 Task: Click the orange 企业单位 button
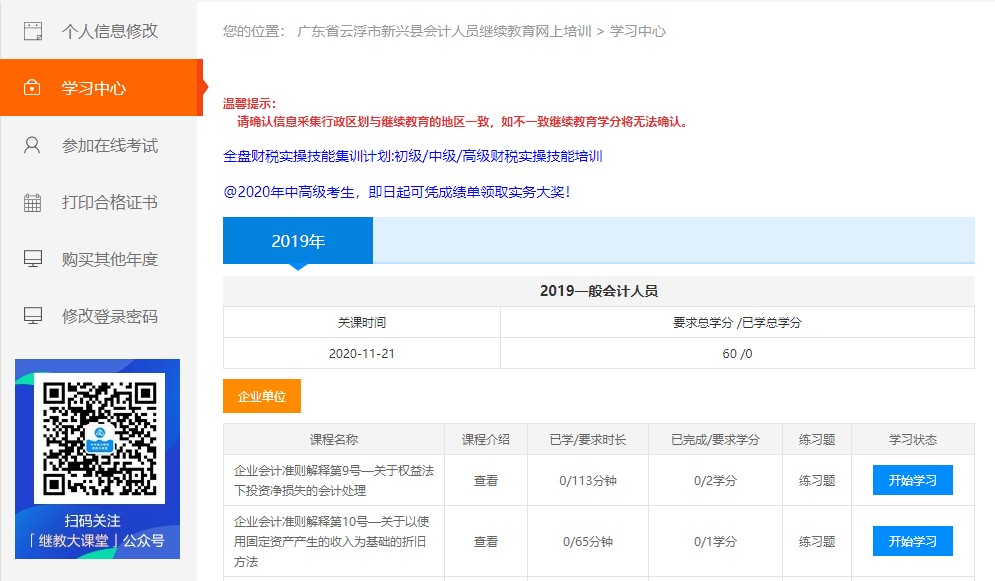coord(261,396)
